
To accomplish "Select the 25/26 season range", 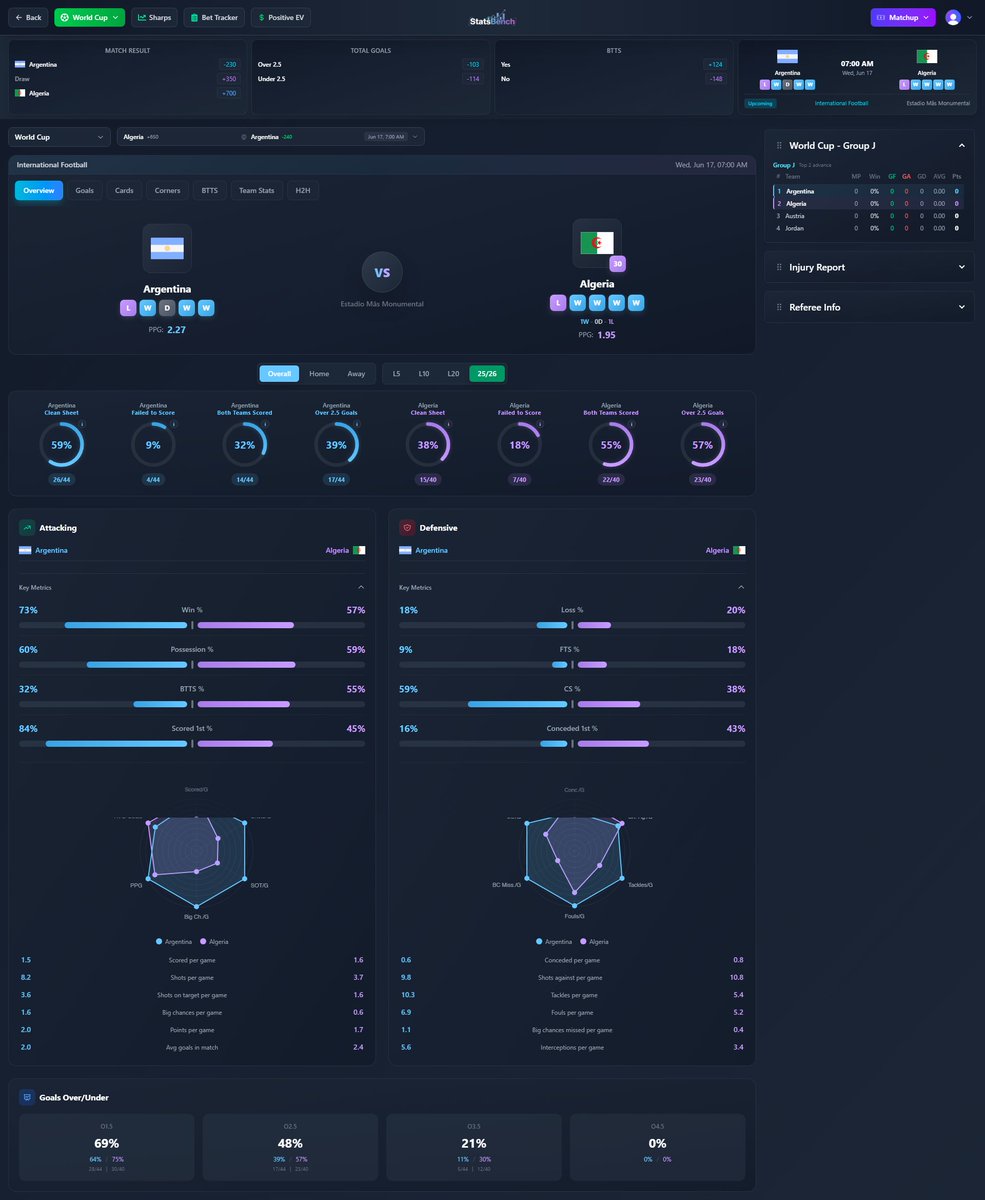I will tap(487, 373).
